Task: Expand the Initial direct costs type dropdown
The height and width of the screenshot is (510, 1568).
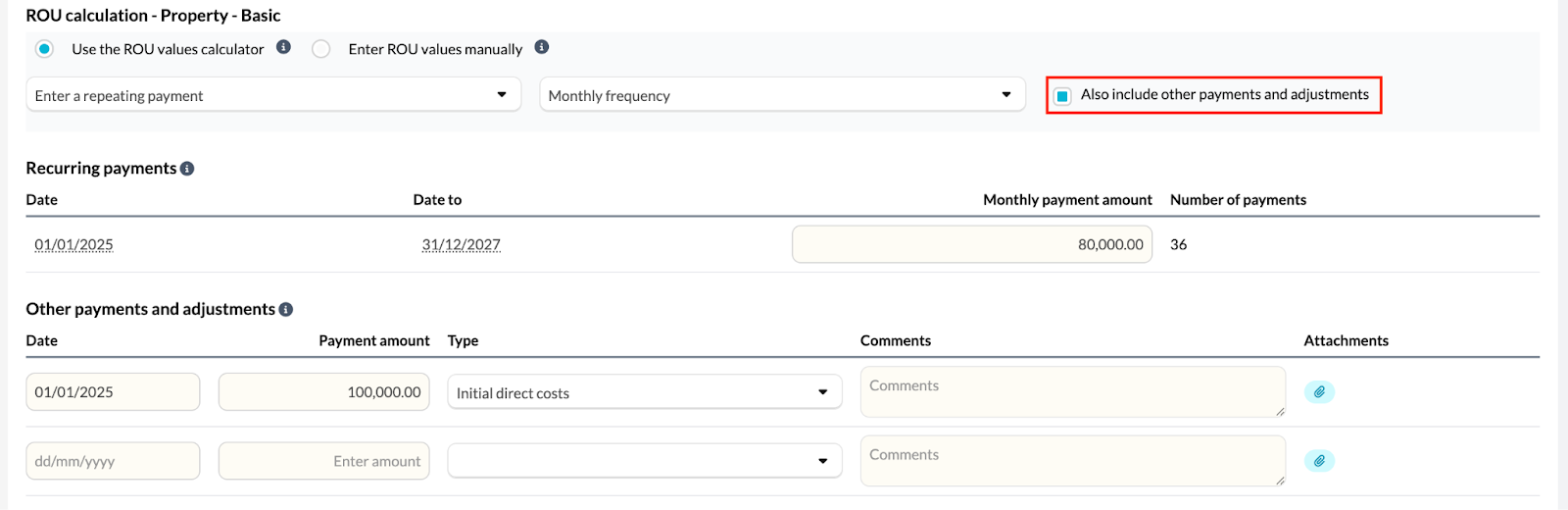Action: point(644,392)
